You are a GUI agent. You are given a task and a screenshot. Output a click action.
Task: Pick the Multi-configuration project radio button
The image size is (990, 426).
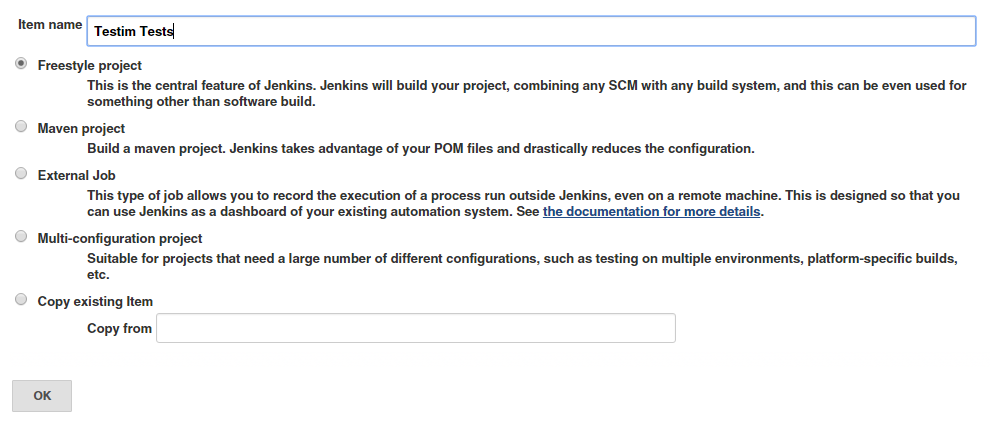click(21, 237)
